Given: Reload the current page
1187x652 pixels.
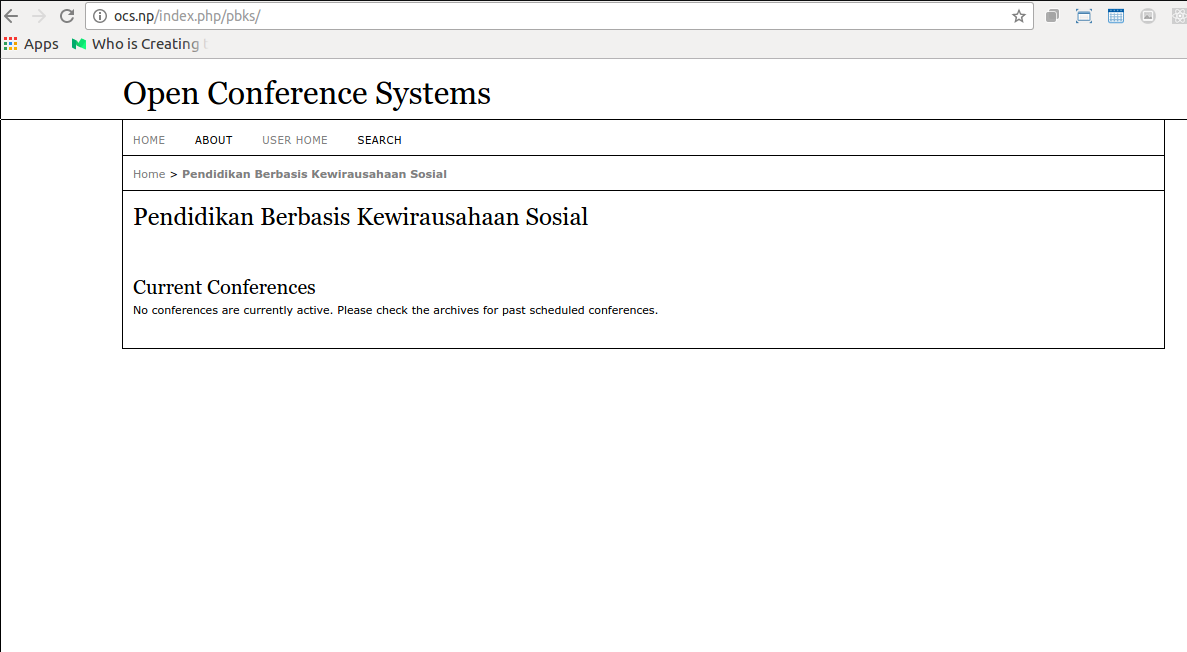Looking at the screenshot, I should pyautogui.click(x=67, y=16).
